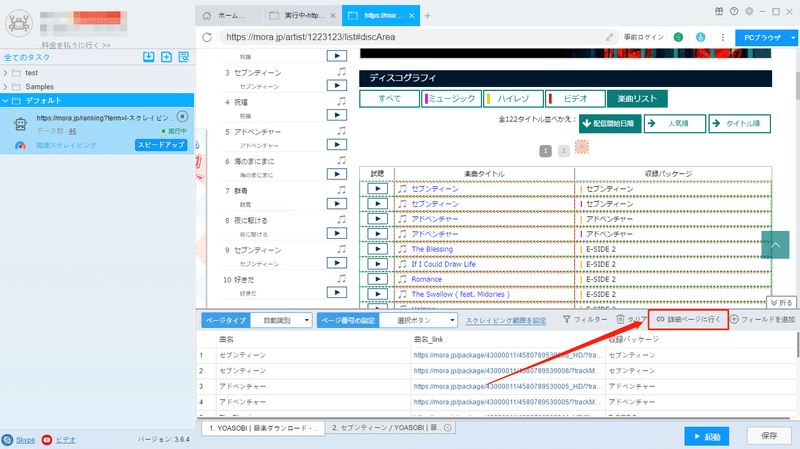This screenshot has width=800, height=449.
Task: Open the フィルター option
Action: [x=585, y=319]
